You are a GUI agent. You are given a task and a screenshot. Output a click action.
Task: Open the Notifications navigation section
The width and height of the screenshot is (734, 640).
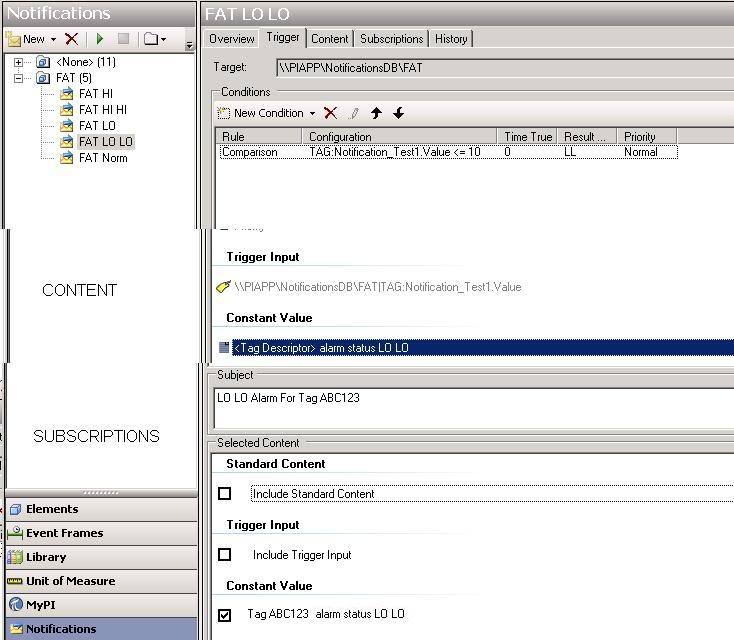click(102, 629)
